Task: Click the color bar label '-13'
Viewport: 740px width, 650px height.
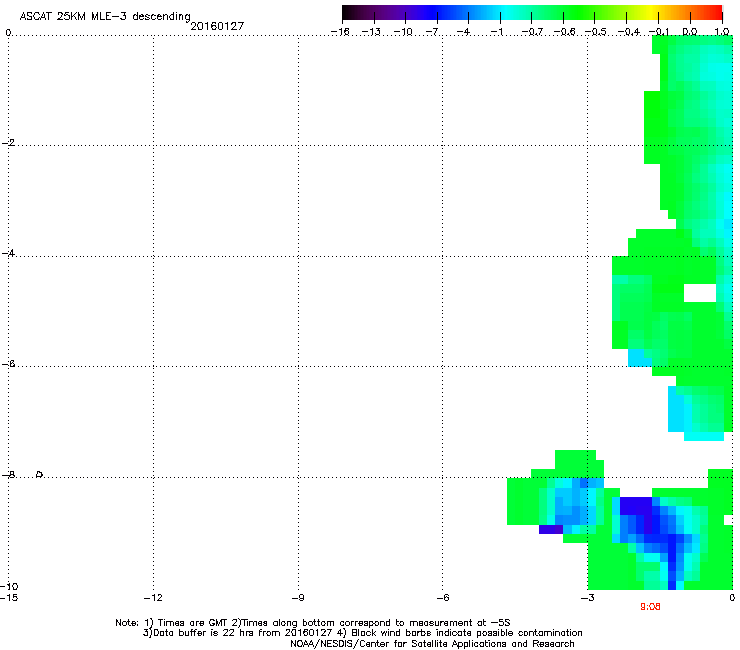Action: 371,32
